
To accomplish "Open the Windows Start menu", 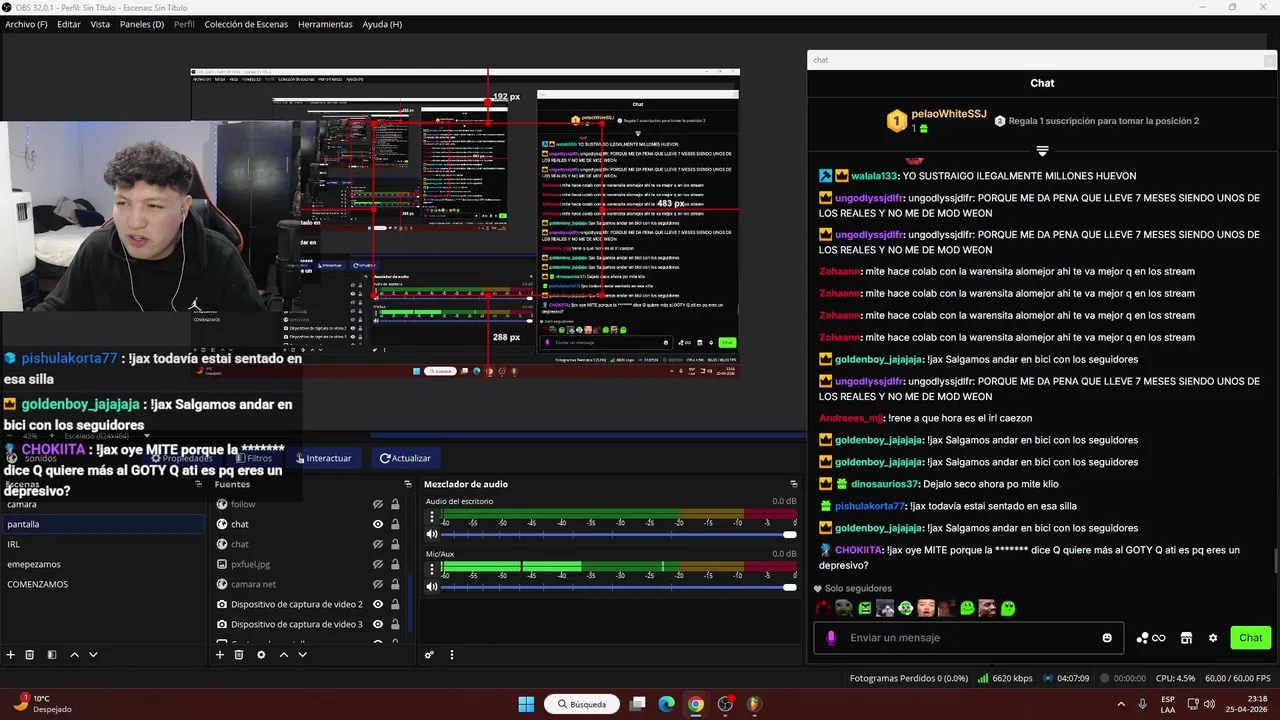I will coord(526,704).
